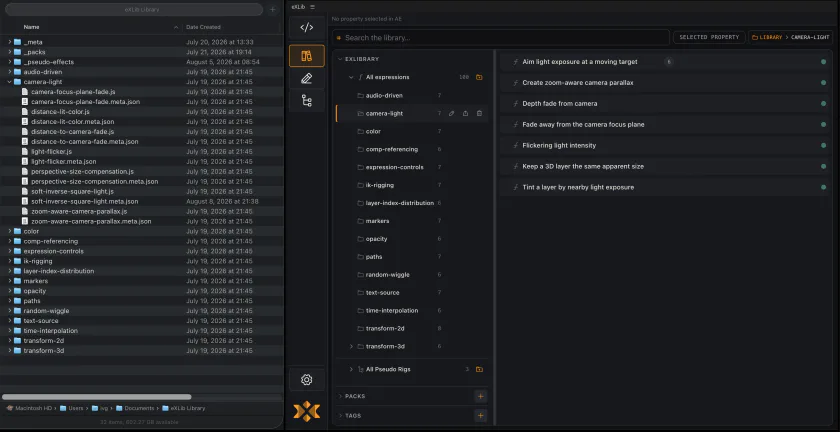840x432 pixels.
Task: Click the function icon of Depth fade from camera
Action: pyautogui.click(x=516, y=103)
